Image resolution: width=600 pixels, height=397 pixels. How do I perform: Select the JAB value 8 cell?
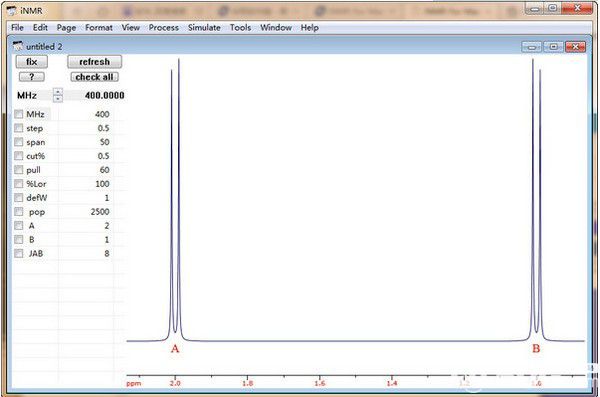point(86,253)
